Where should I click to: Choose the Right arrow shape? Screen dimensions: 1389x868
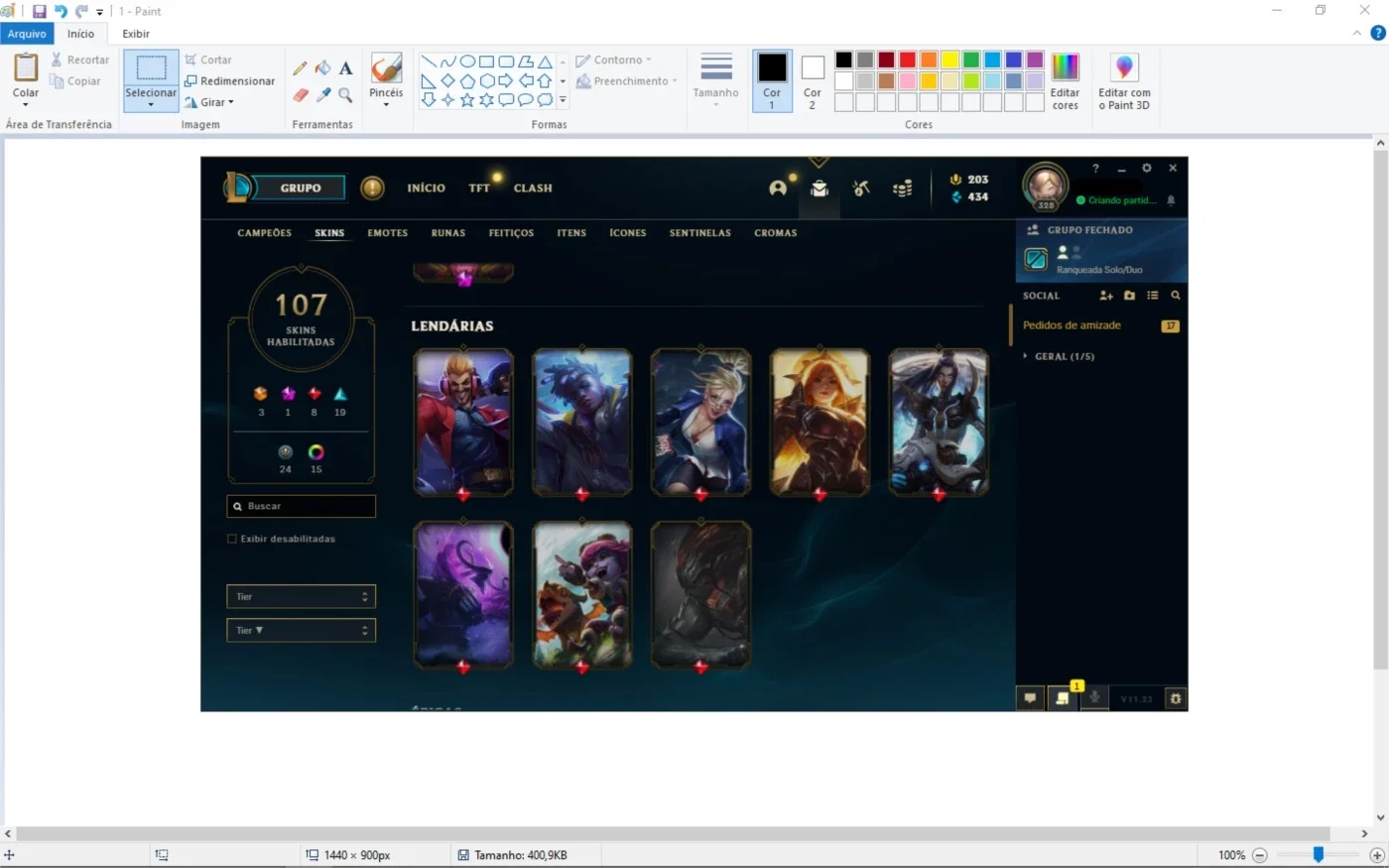[x=506, y=80]
